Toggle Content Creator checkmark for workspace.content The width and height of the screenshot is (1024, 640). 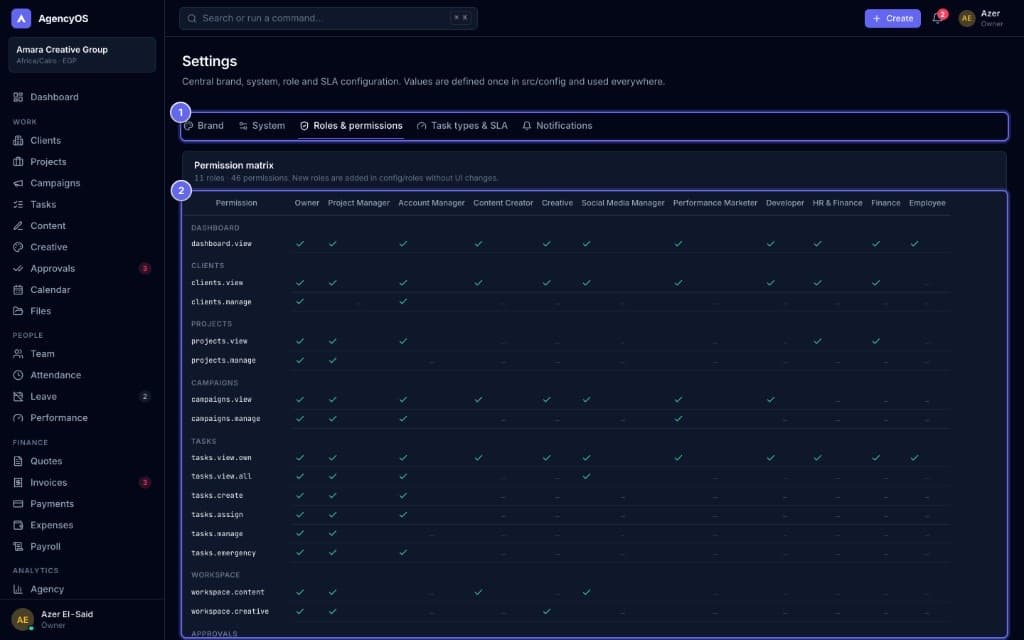pos(479,592)
